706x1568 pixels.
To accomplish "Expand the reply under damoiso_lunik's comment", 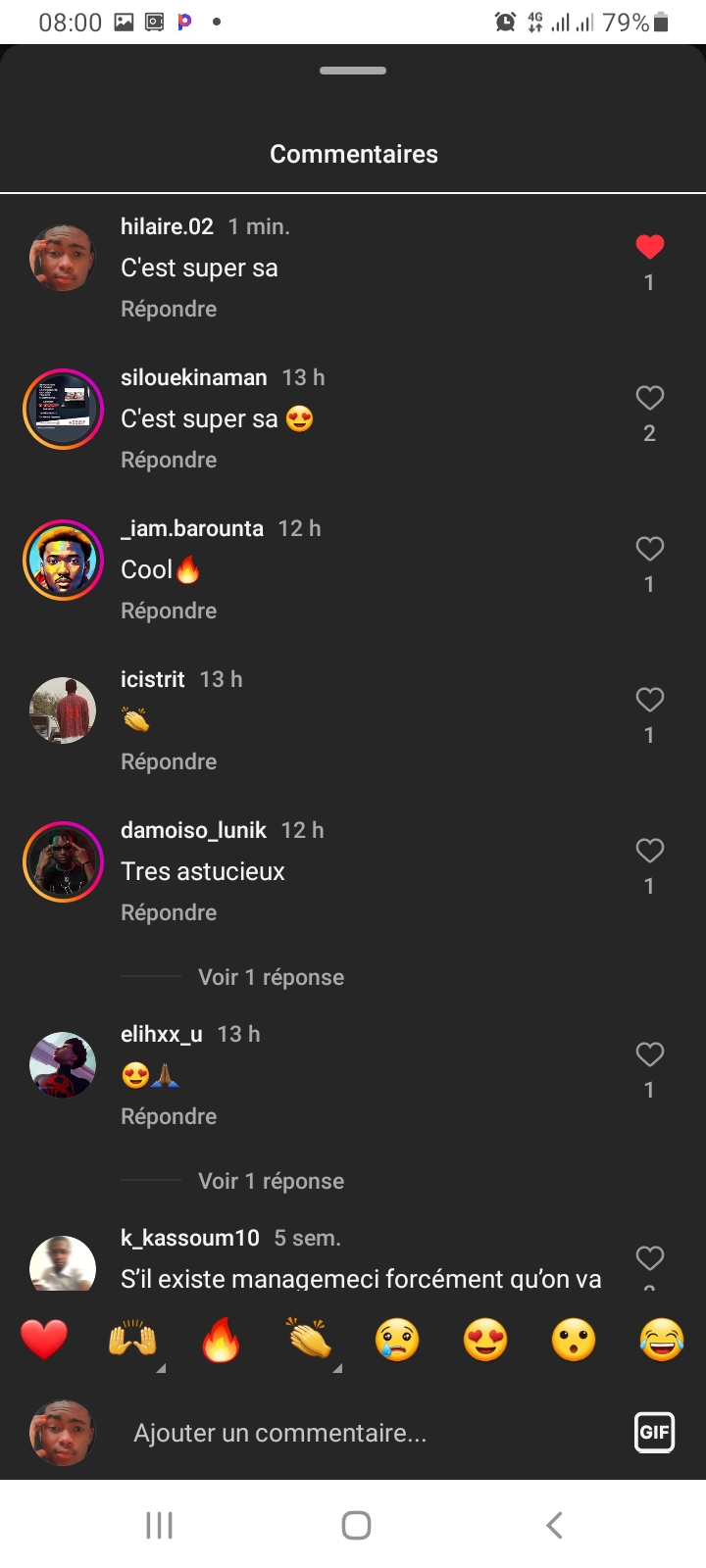I will 271,977.
